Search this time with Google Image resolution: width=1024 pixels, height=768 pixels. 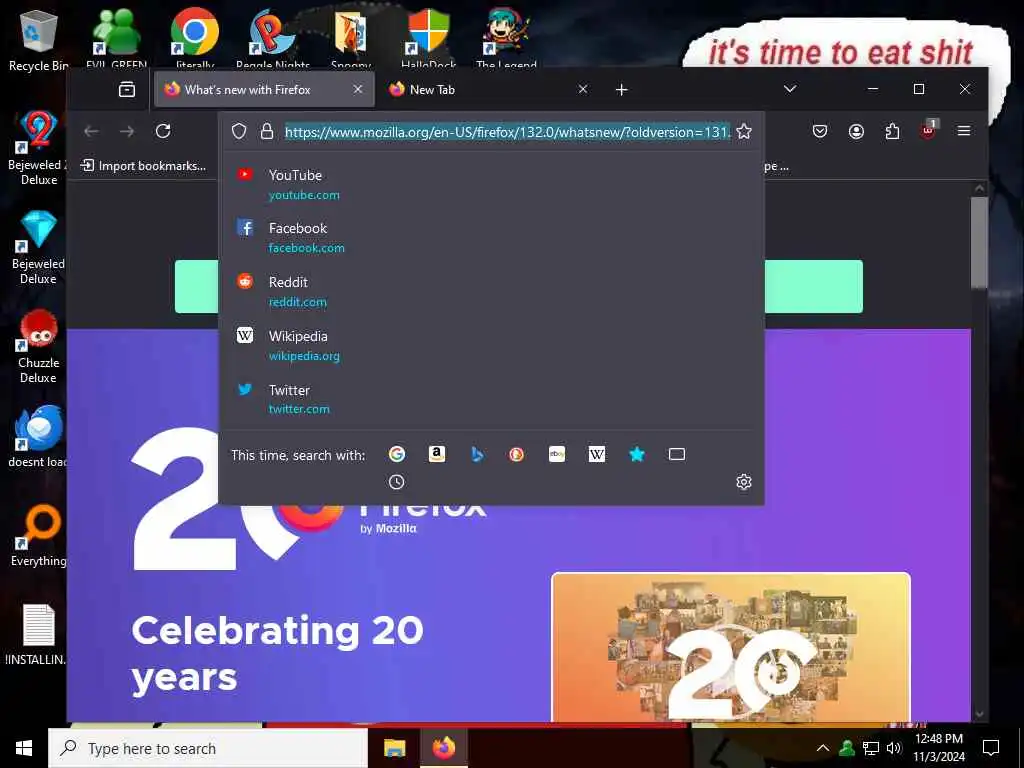pyautogui.click(x=396, y=454)
